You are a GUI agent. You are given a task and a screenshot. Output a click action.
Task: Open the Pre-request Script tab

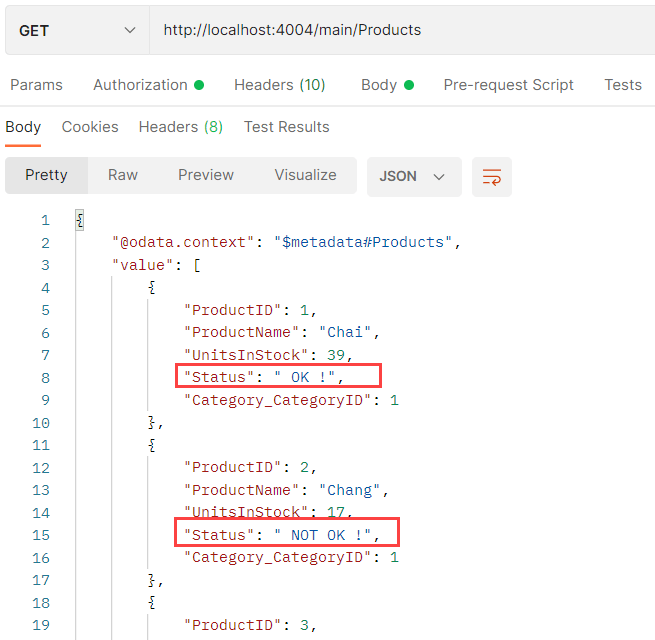508,85
